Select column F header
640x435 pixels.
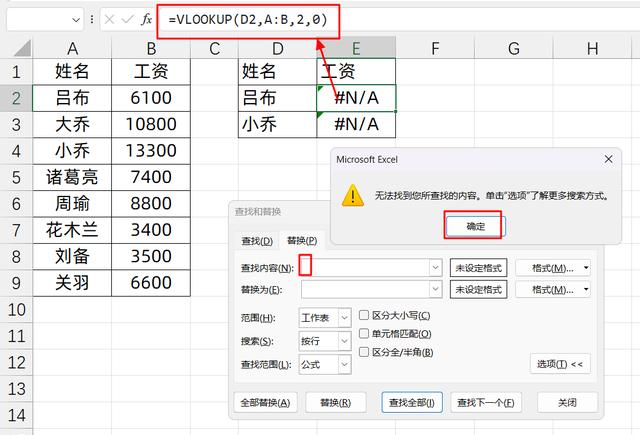[x=435, y=49]
